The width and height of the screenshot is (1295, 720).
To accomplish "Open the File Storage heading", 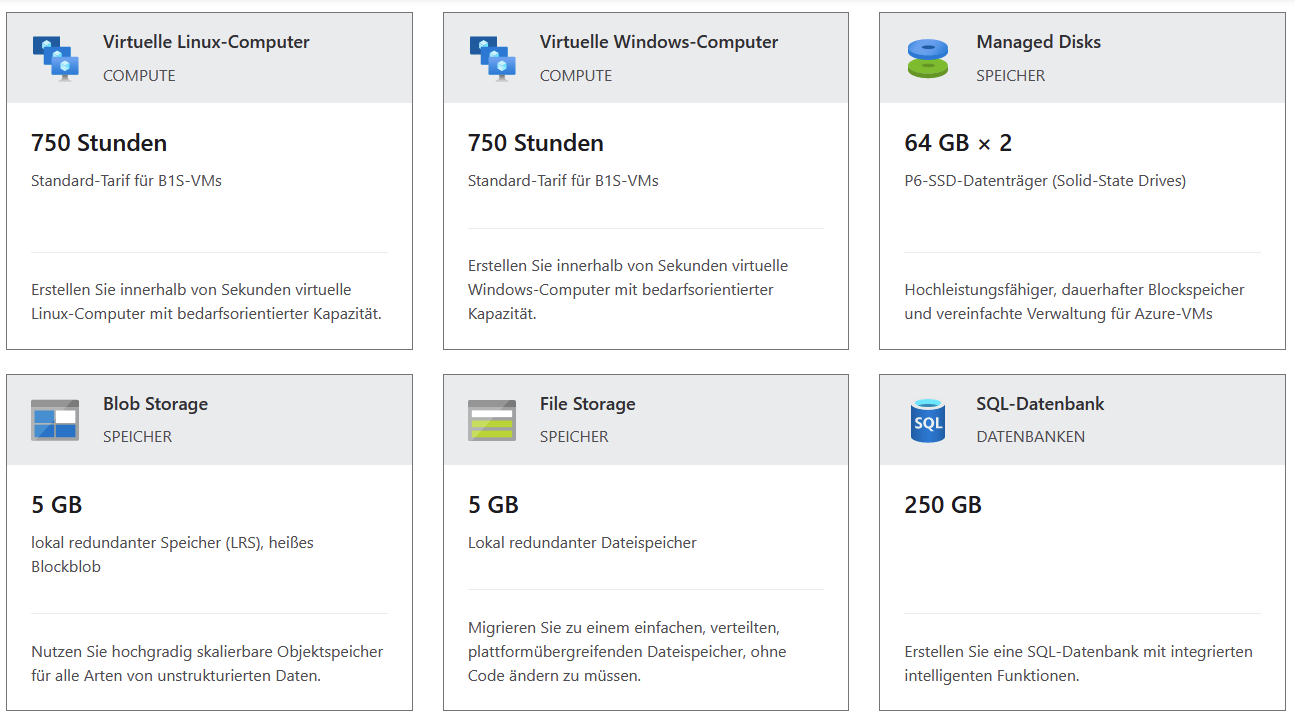I will coord(587,404).
